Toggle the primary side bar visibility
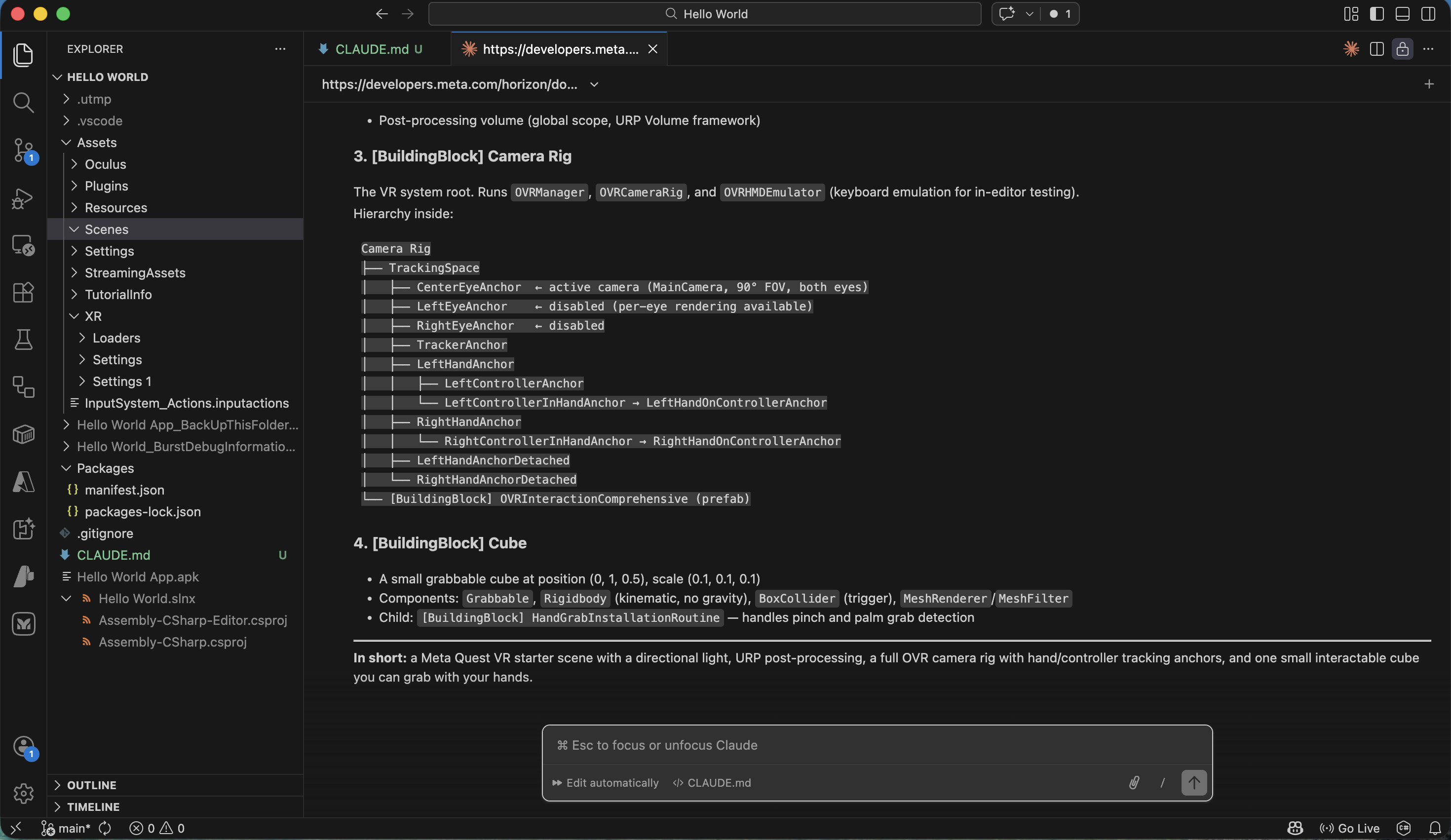The image size is (1451, 840). [x=1377, y=14]
